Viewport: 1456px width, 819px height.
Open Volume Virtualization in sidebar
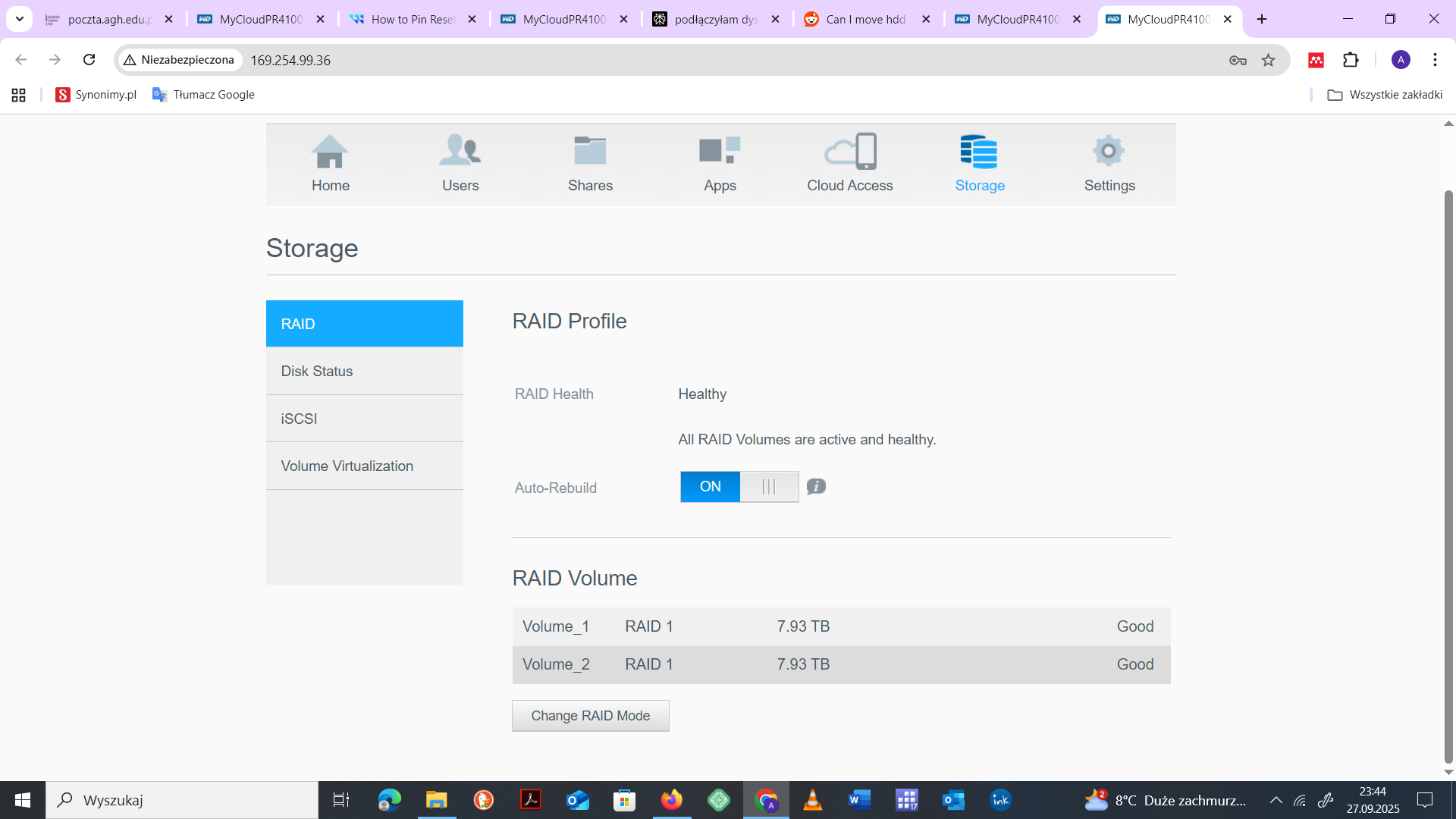[365, 466]
